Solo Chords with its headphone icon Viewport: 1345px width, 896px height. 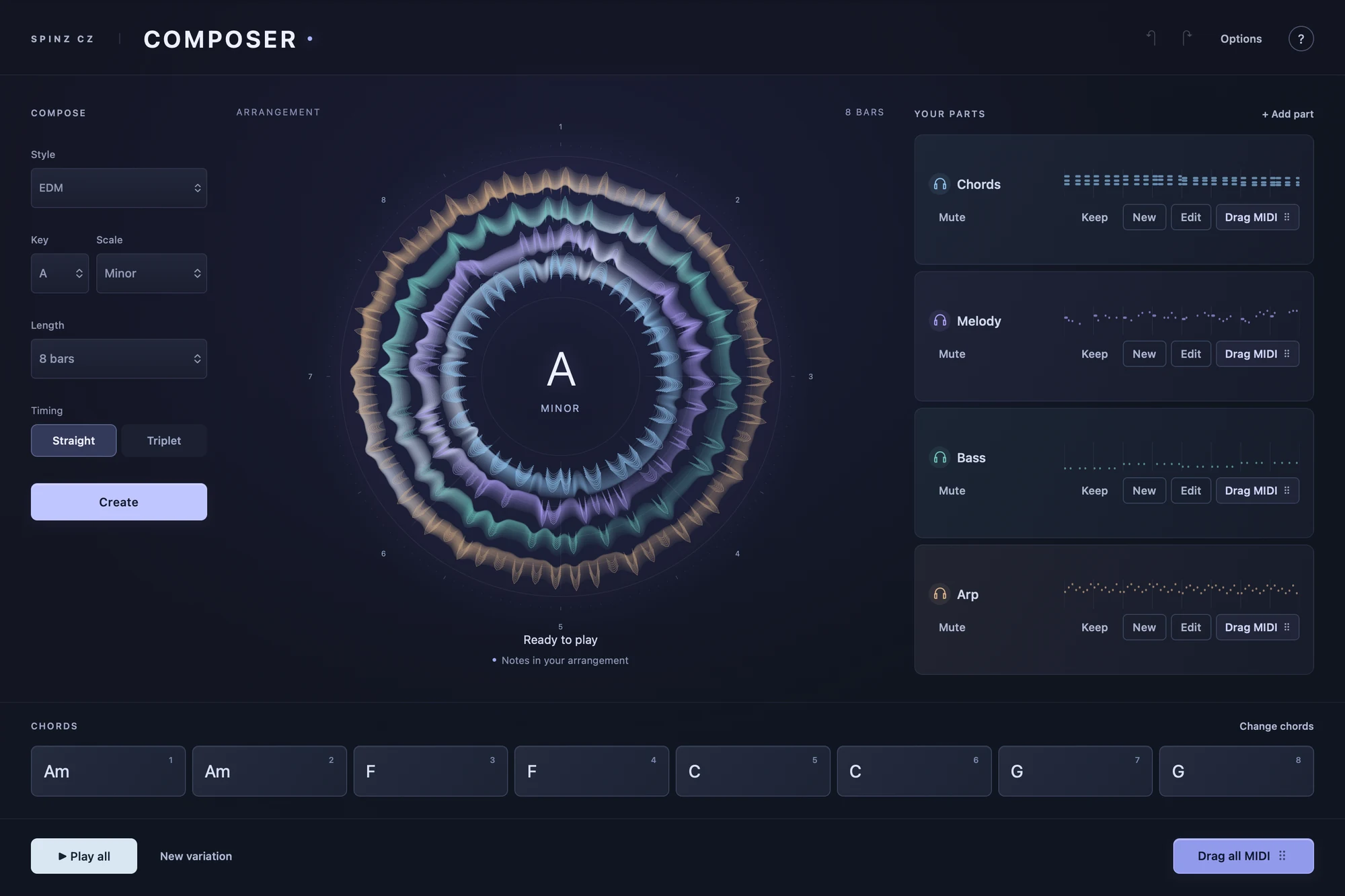click(939, 184)
